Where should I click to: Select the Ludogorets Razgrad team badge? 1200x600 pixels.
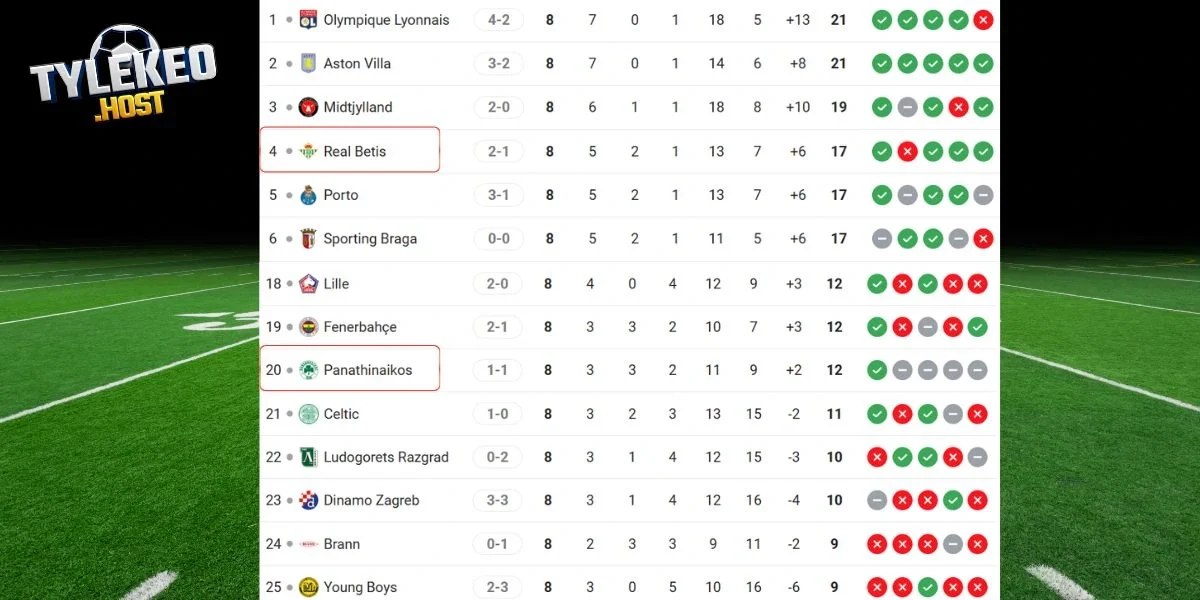tap(310, 457)
